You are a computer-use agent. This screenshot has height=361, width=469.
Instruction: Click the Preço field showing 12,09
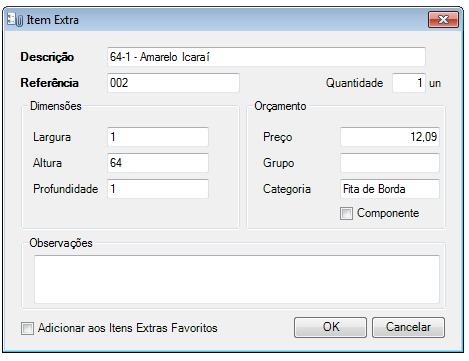390,137
